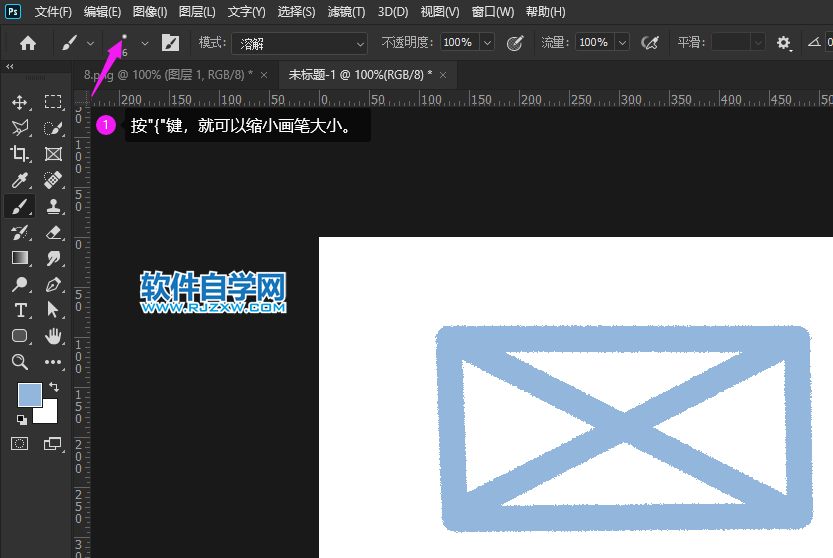
Task: Click the flow 100% input field
Action: click(595, 43)
